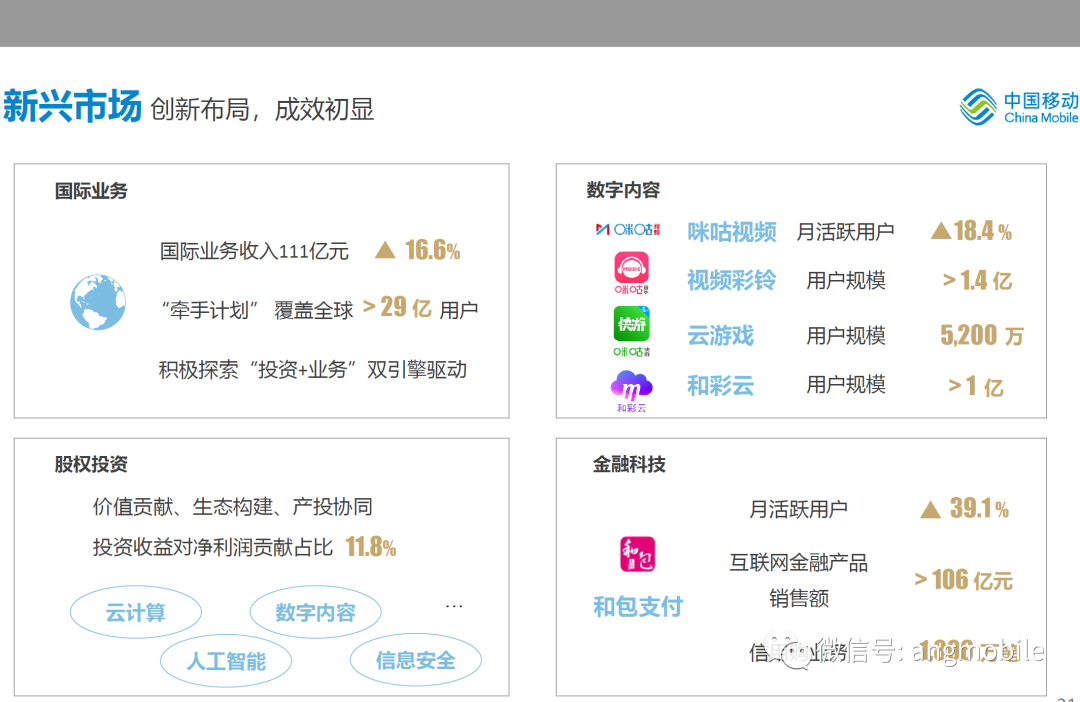Click the up triangle beside 39.1%

(931, 509)
